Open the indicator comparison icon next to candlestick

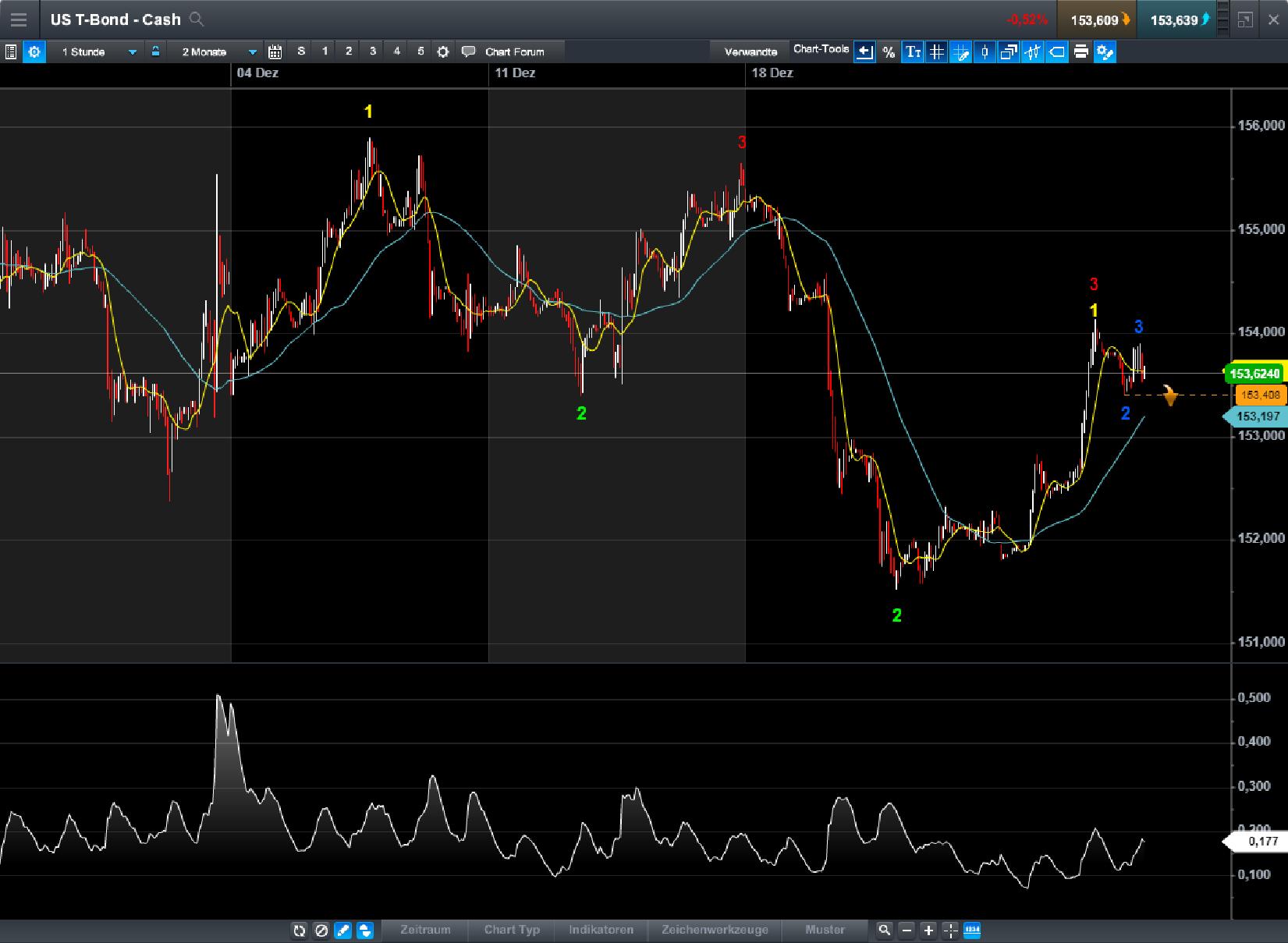coord(1033,52)
